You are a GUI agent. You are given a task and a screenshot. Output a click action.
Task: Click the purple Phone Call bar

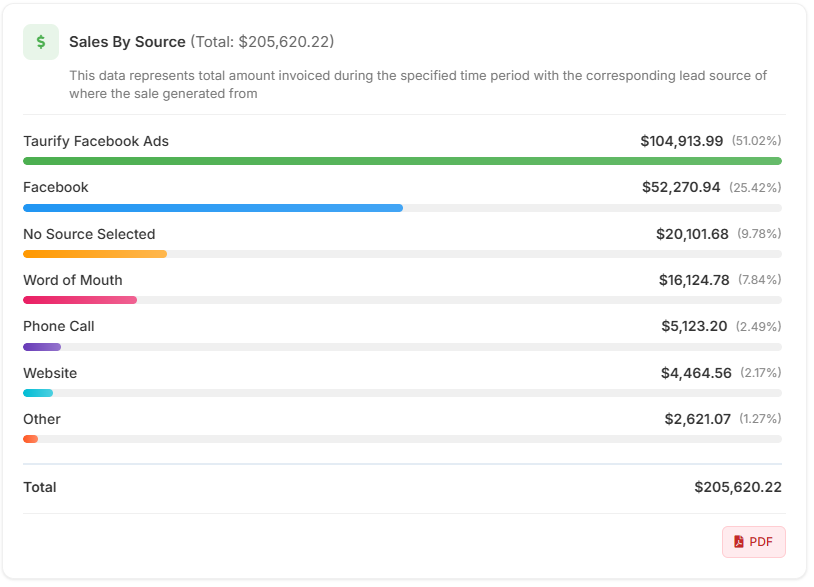42,347
